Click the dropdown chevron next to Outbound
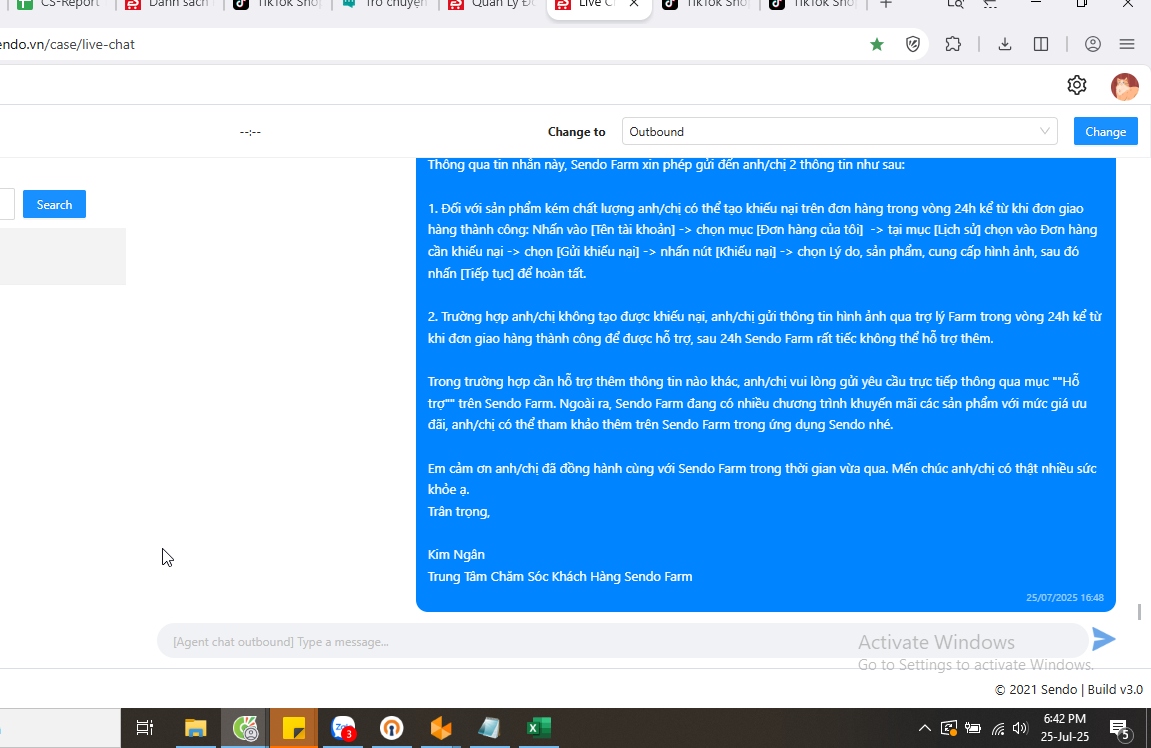Screen dimensions: 1151x748 (x=1045, y=131)
